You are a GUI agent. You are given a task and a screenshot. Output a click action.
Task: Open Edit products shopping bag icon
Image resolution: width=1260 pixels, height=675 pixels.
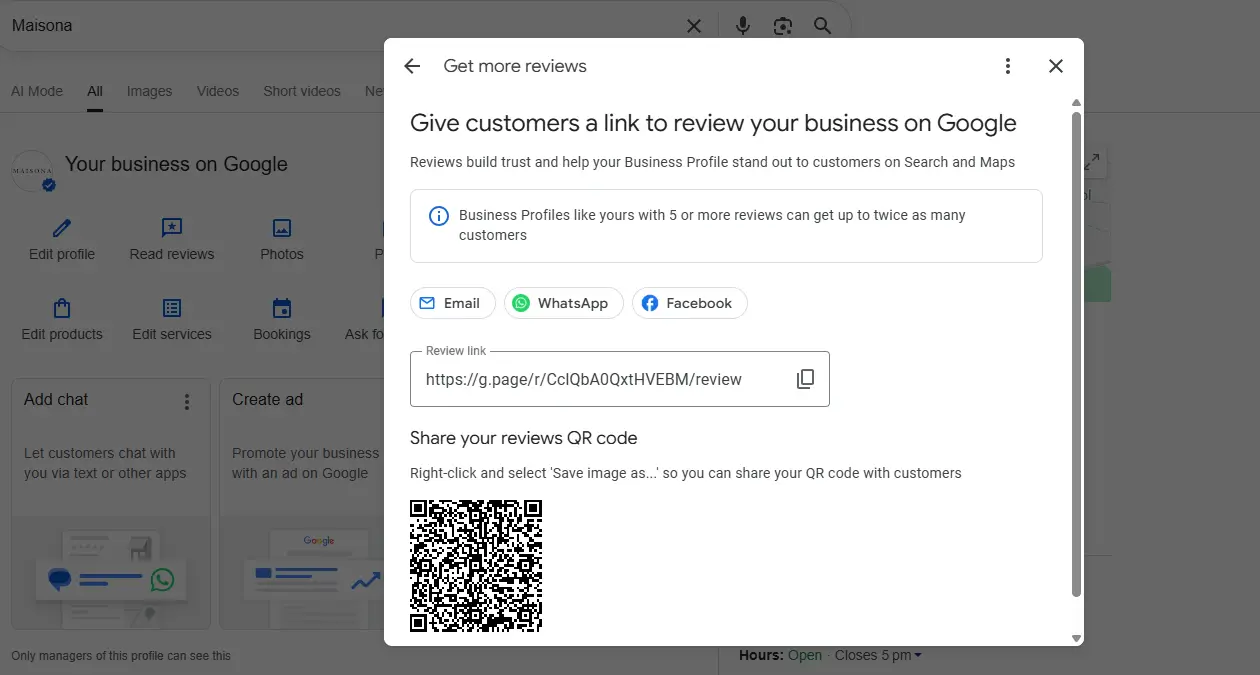coord(62,308)
